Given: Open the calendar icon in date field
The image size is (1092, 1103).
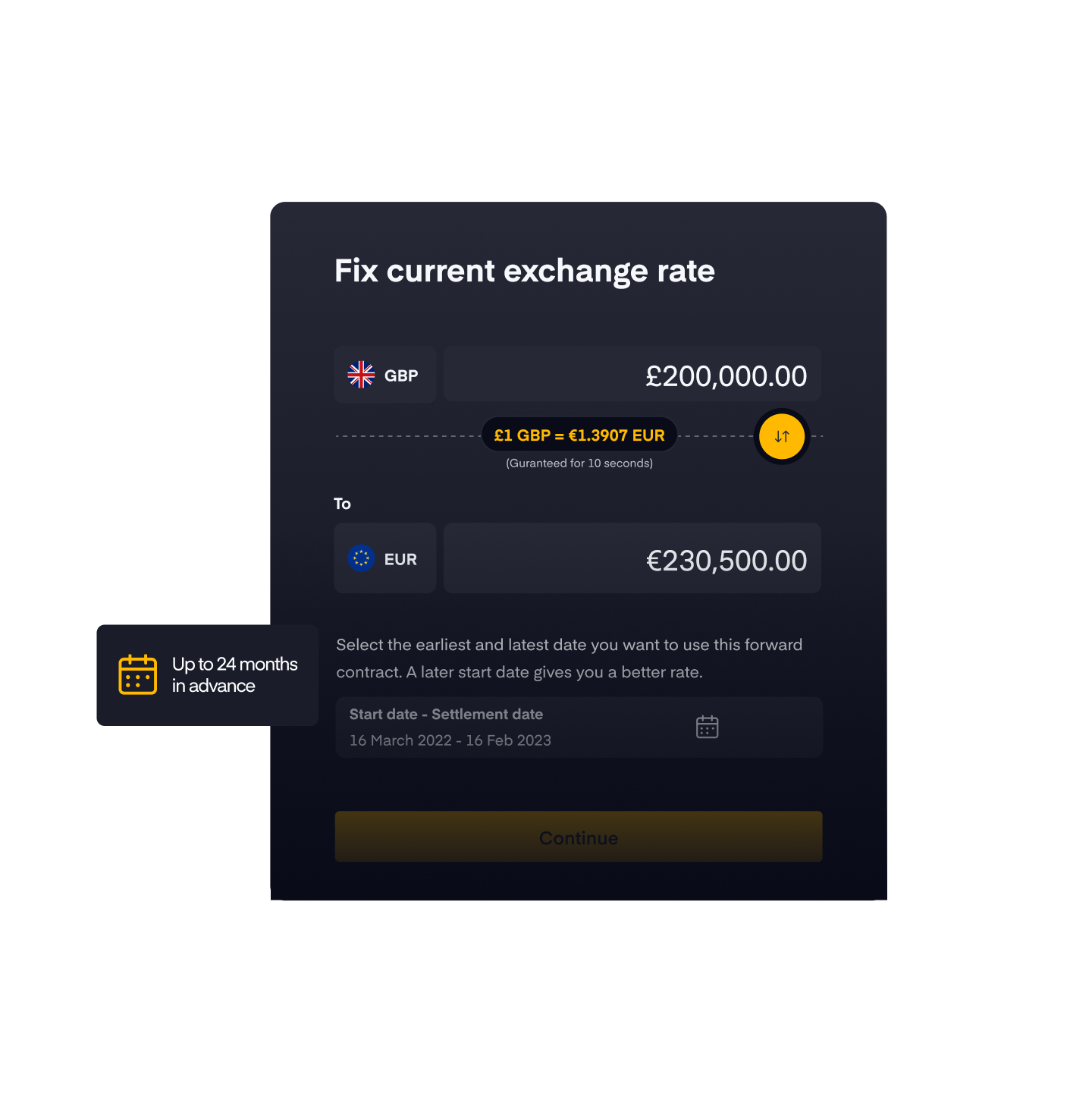Looking at the screenshot, I should [707, 727].
